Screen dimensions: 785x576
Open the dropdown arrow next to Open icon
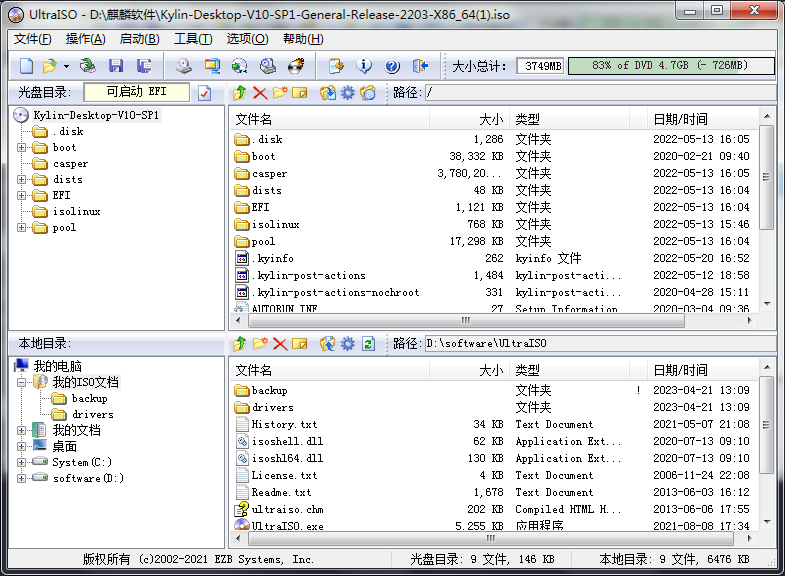click(x=66, y=66)
